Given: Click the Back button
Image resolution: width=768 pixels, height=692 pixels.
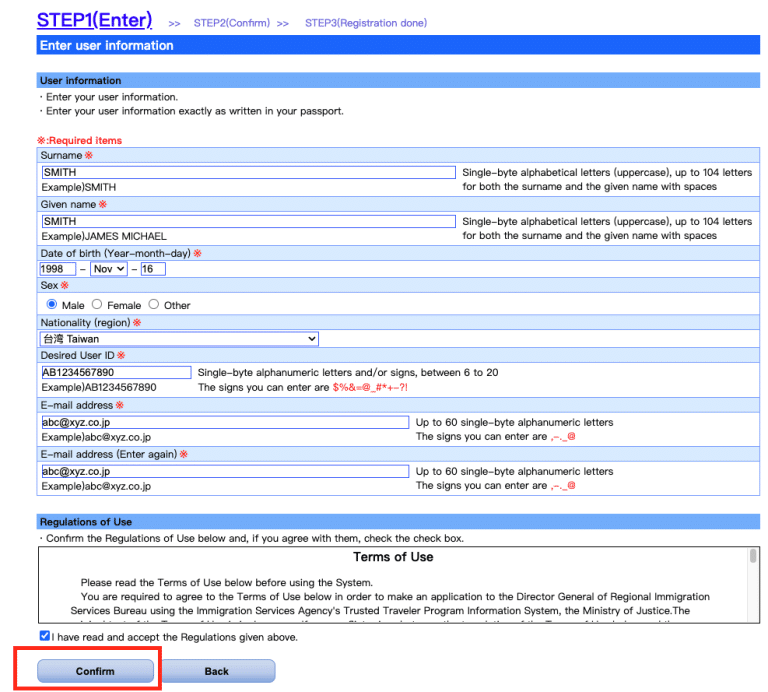Looking at the screenshot, I should [x=217, y=671].
